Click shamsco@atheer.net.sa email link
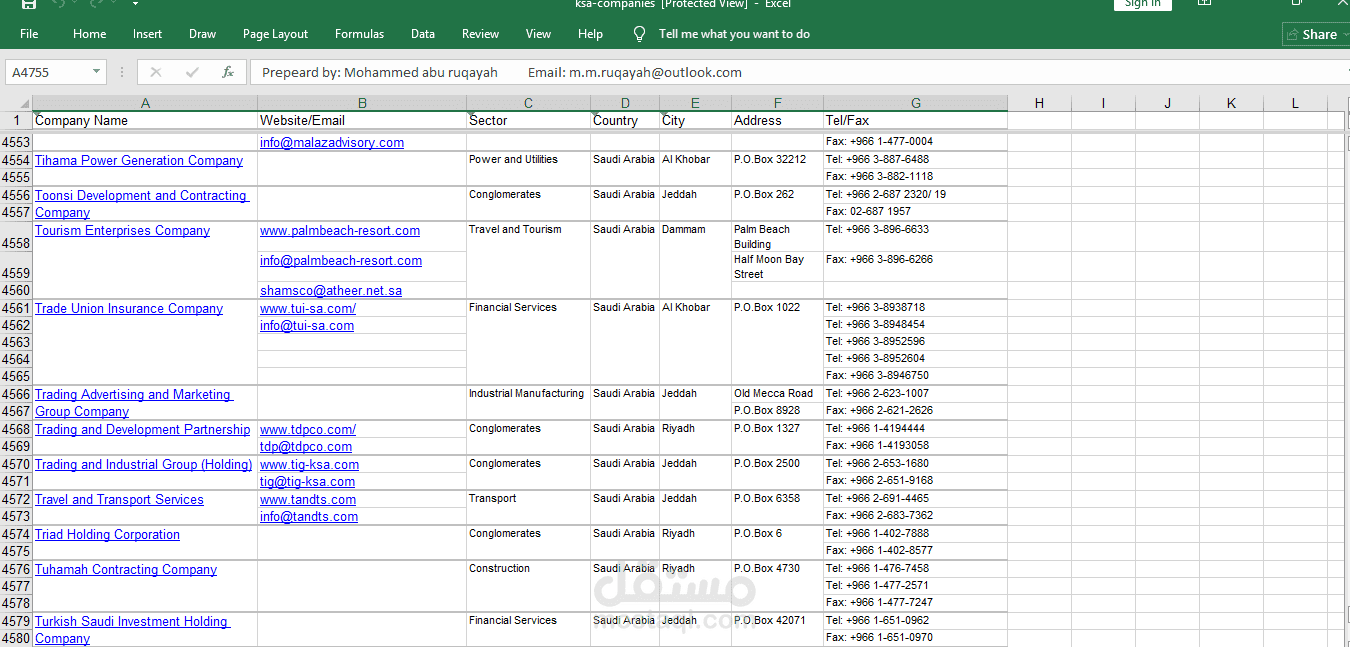 (331, 290)
